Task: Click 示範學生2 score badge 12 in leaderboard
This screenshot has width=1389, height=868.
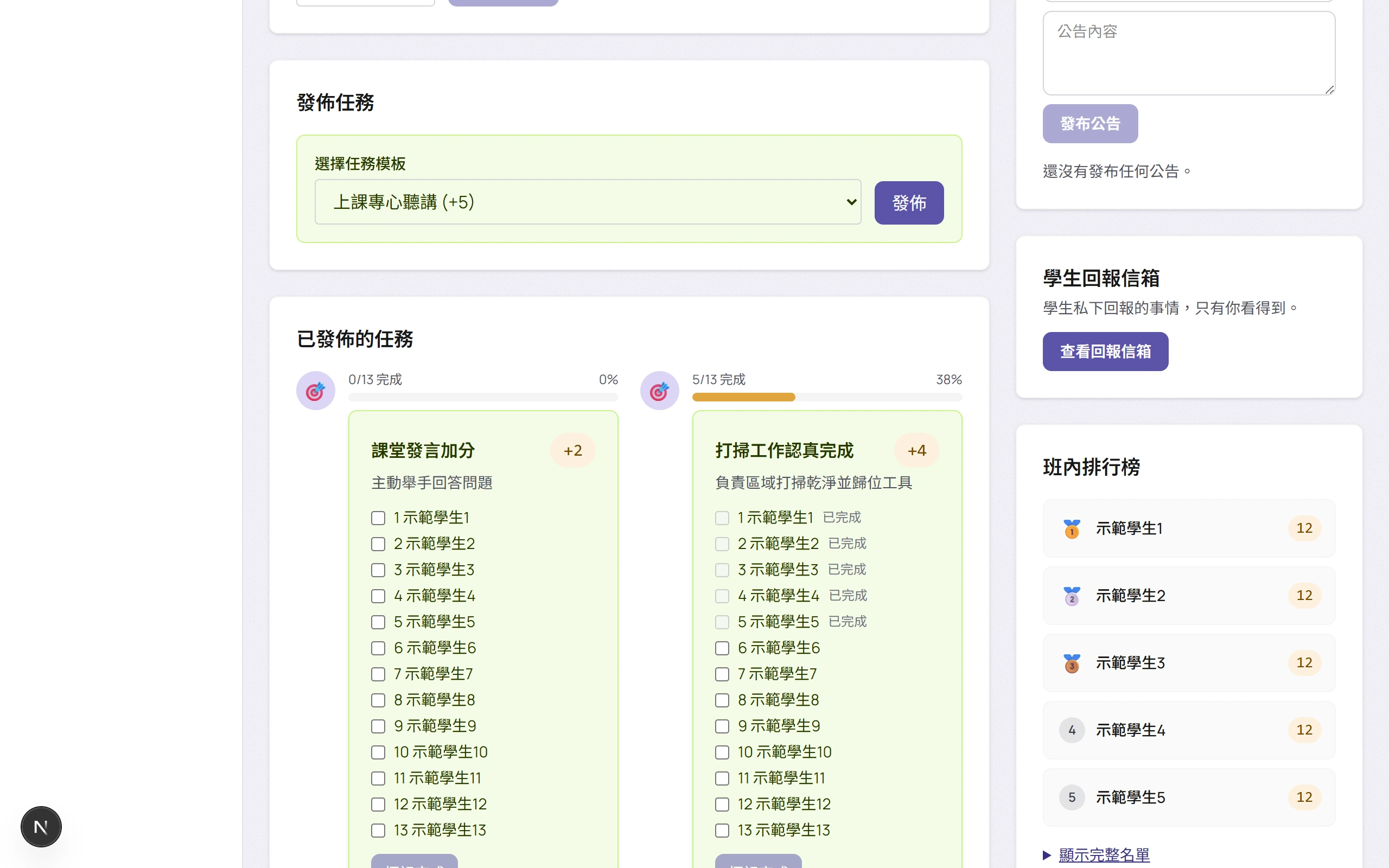Action: coord(1304,595)
